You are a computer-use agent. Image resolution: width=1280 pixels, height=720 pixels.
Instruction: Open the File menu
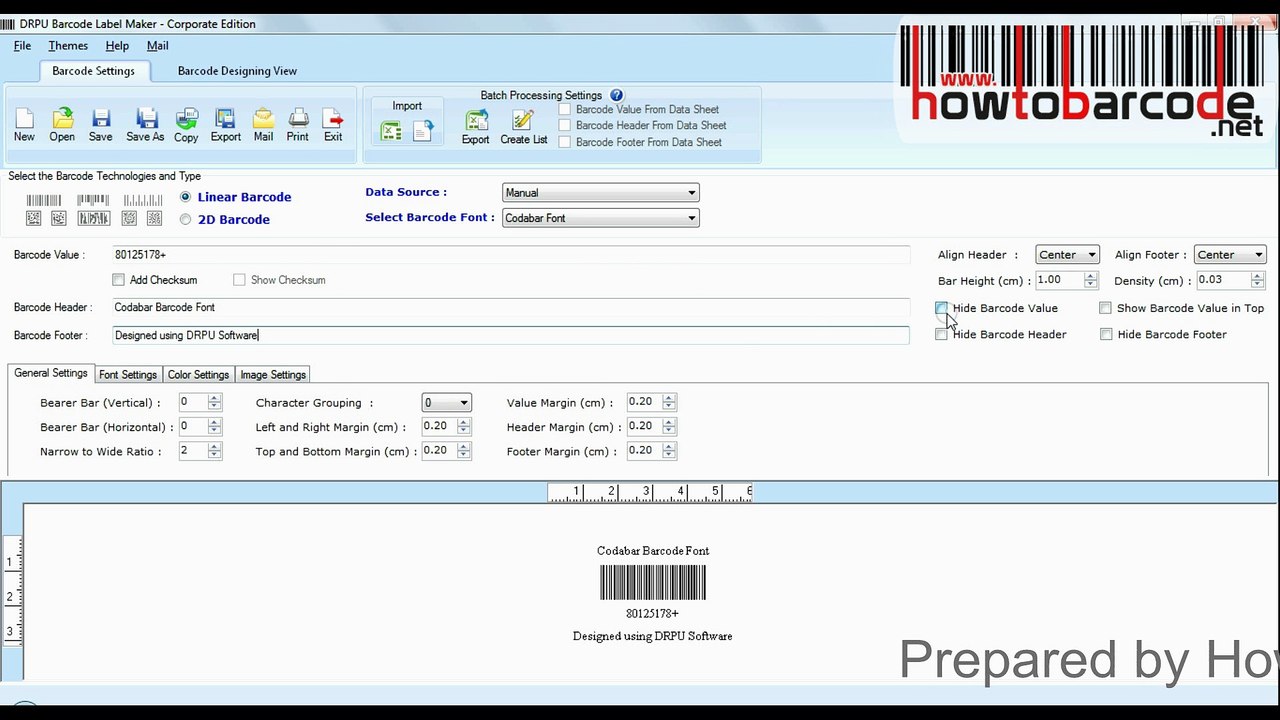22,46
